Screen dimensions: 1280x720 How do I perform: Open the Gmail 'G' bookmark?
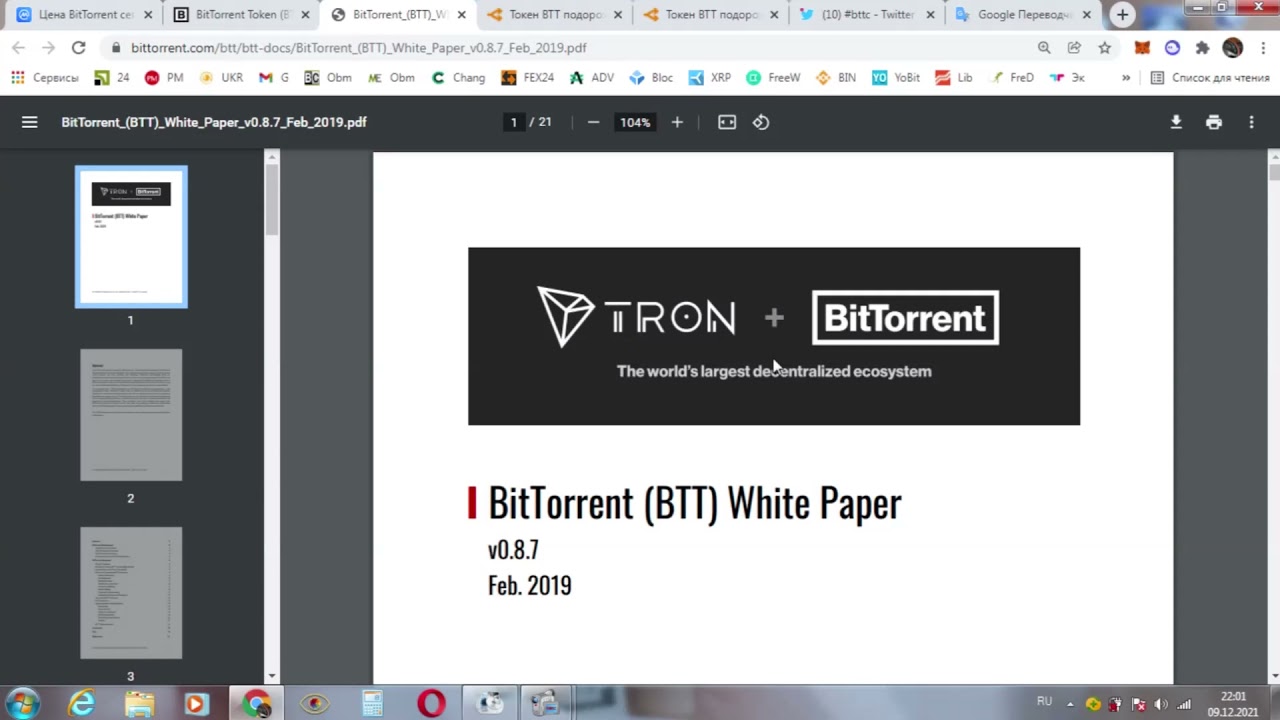pyautogui.click(x=274, y=77)
